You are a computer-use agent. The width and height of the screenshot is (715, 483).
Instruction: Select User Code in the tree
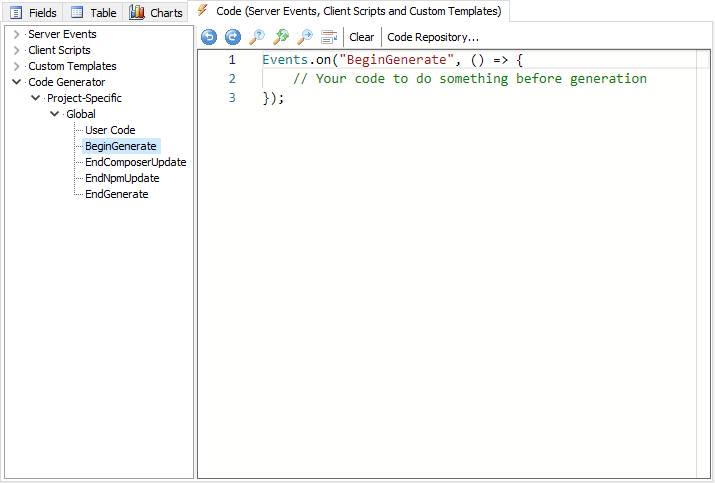point(110,130)
